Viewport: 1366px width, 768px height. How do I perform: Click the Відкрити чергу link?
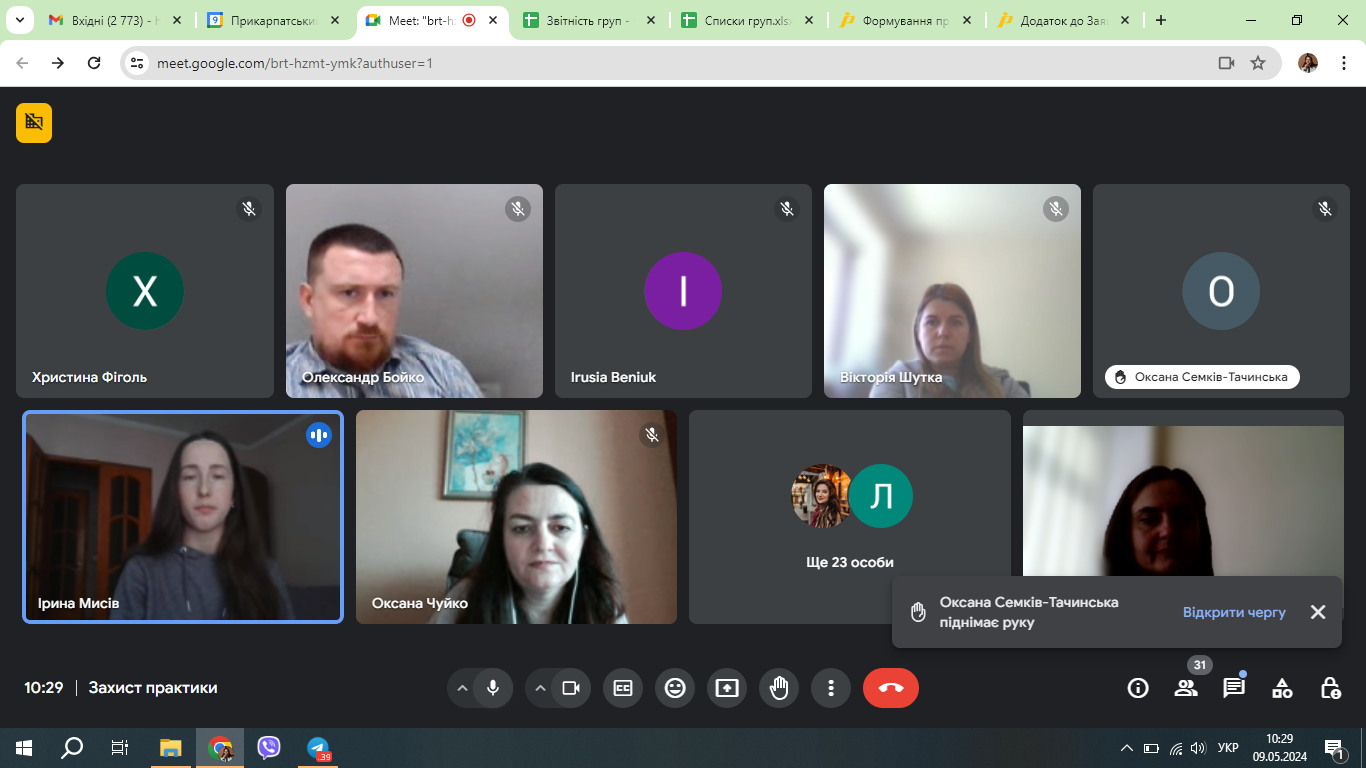(1234, 612)
